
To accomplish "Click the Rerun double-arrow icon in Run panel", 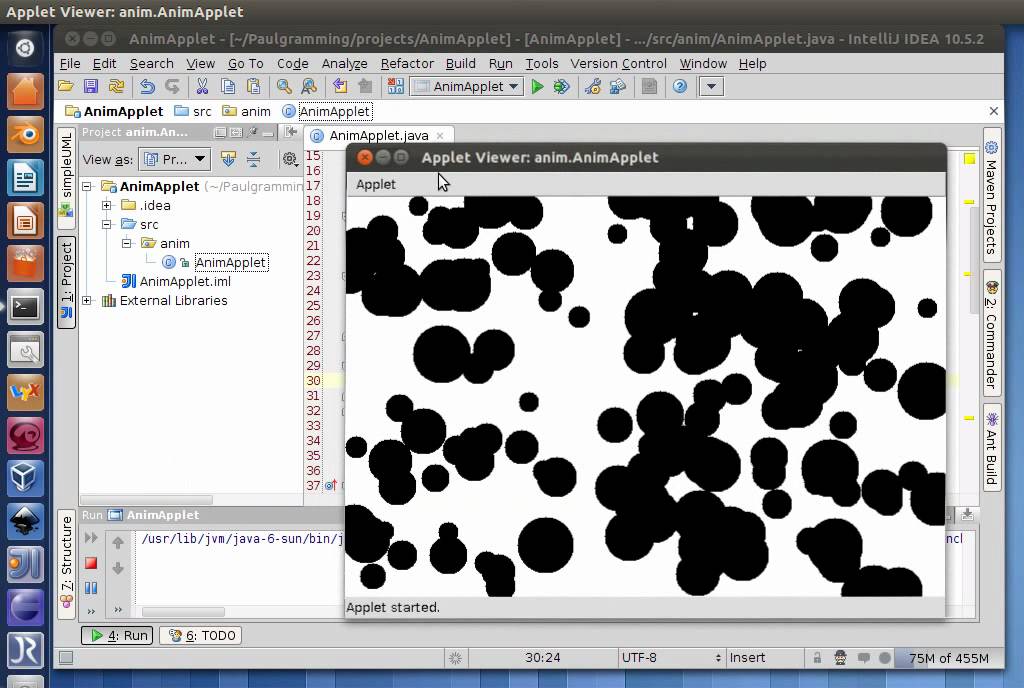I will click(x=91, y=538).
